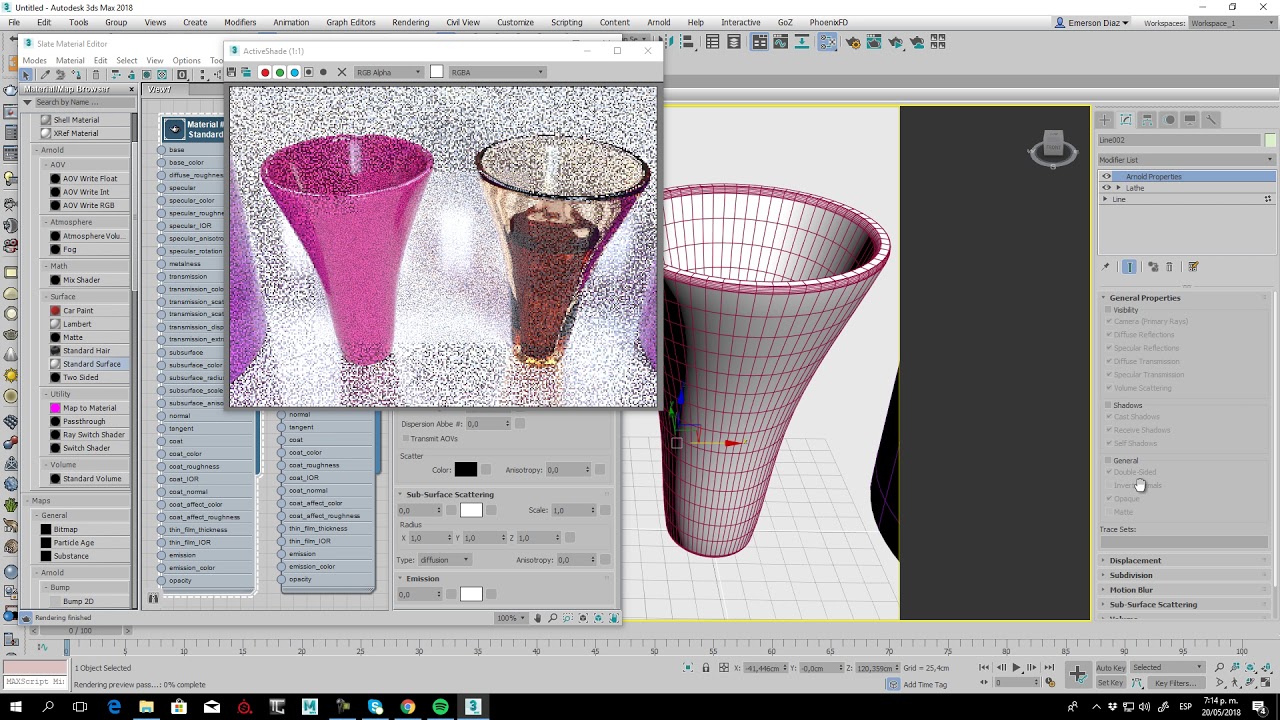The image size is (1280, 720).
Task: Click the black Scatter color swatch
Action: 466,470
